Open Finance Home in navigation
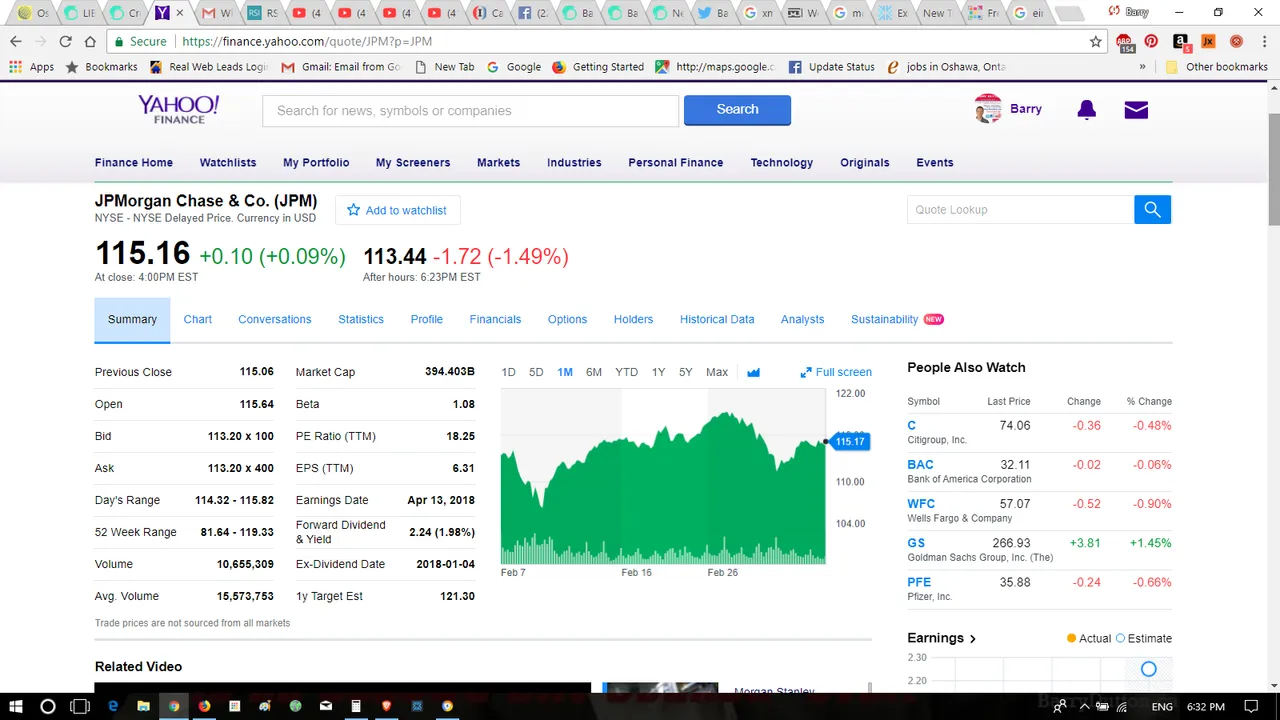This screenshot has width=1280, height=720. 134,162
